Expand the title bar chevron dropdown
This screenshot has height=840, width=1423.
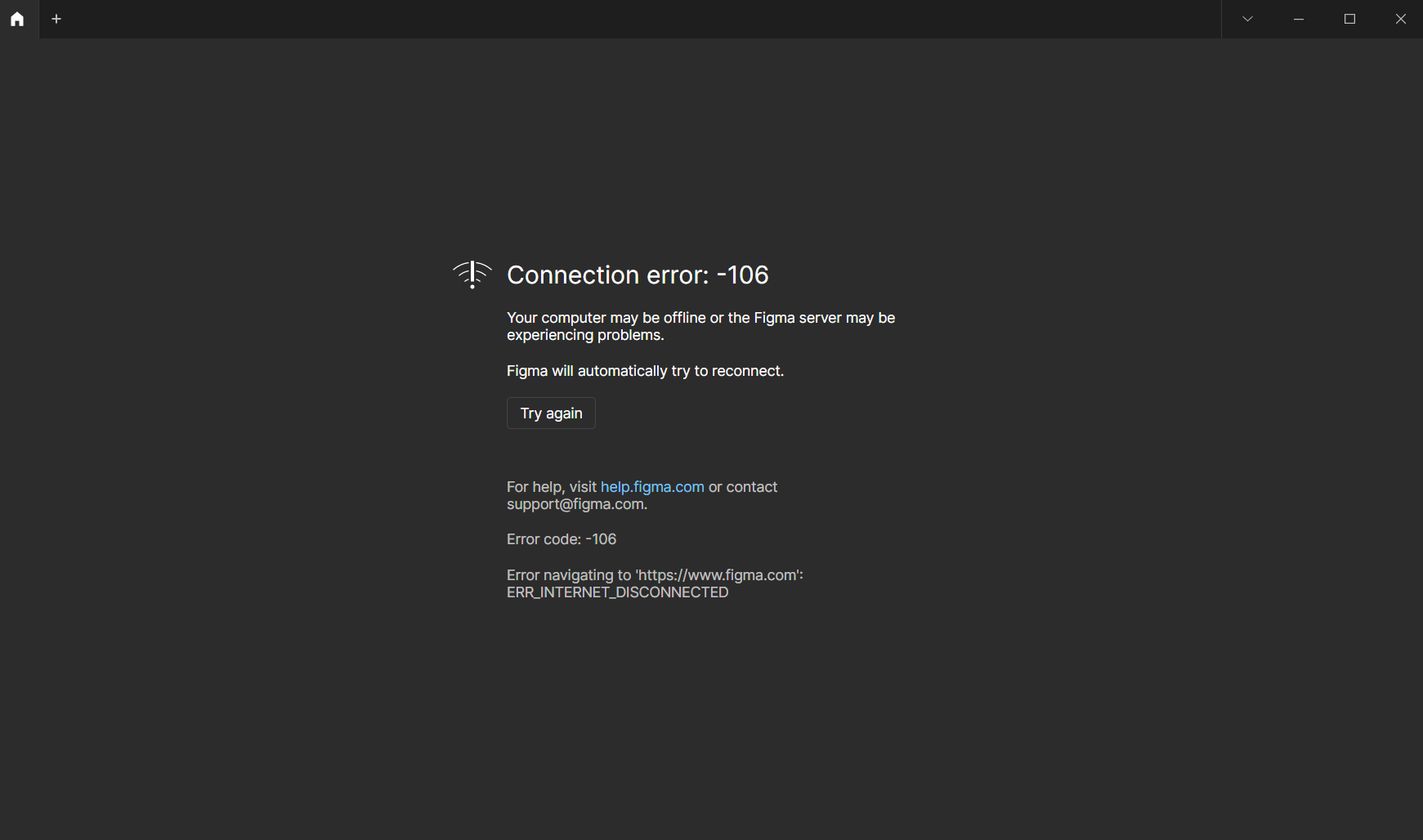point(1247,19)
